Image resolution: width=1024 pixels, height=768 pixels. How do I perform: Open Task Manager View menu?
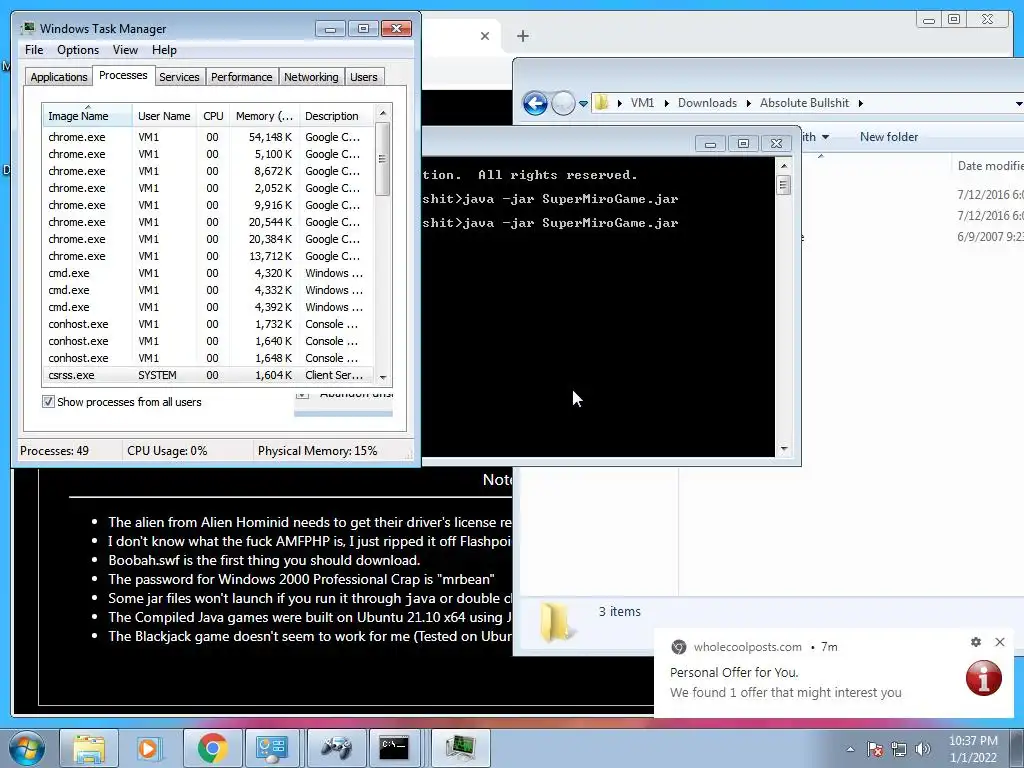(125, 50)
